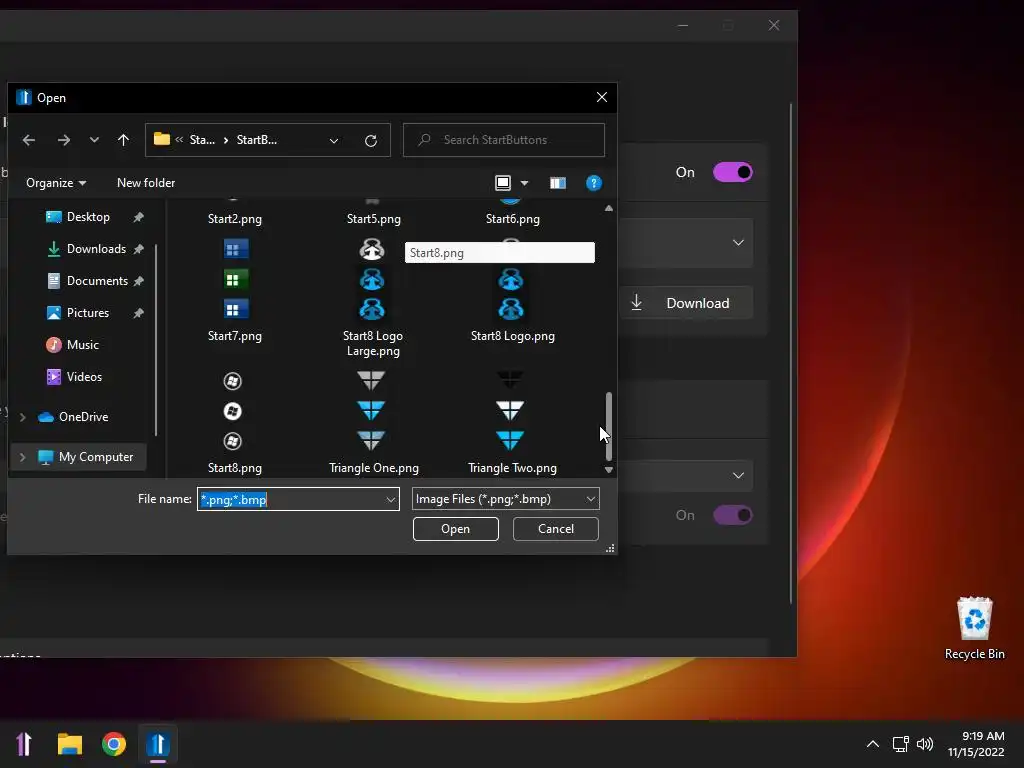Viewport: 1024px width, 768px height.
Task: Open view options dropdown arrow
Action: pyautogui.click(x=524, y=183)
